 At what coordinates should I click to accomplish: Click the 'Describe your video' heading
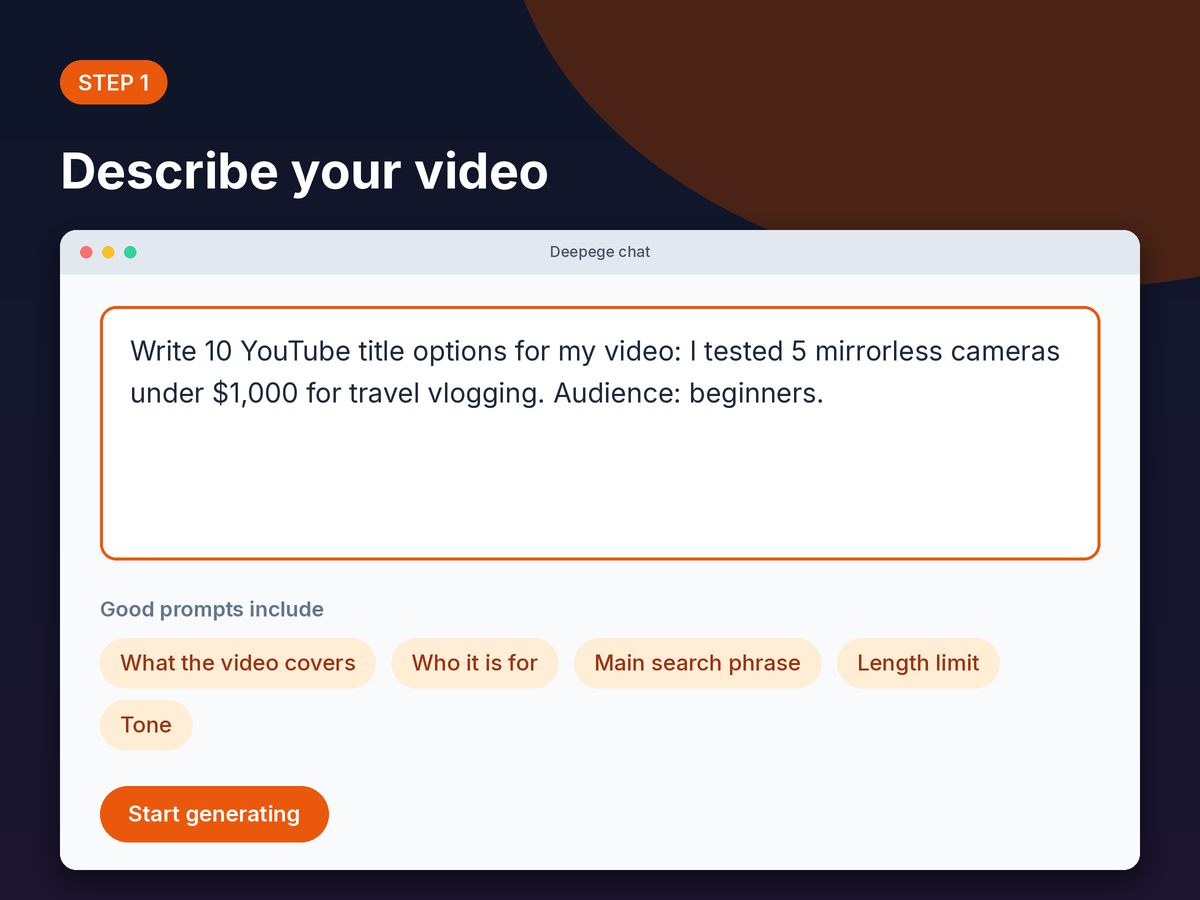[x=305, y=171]
